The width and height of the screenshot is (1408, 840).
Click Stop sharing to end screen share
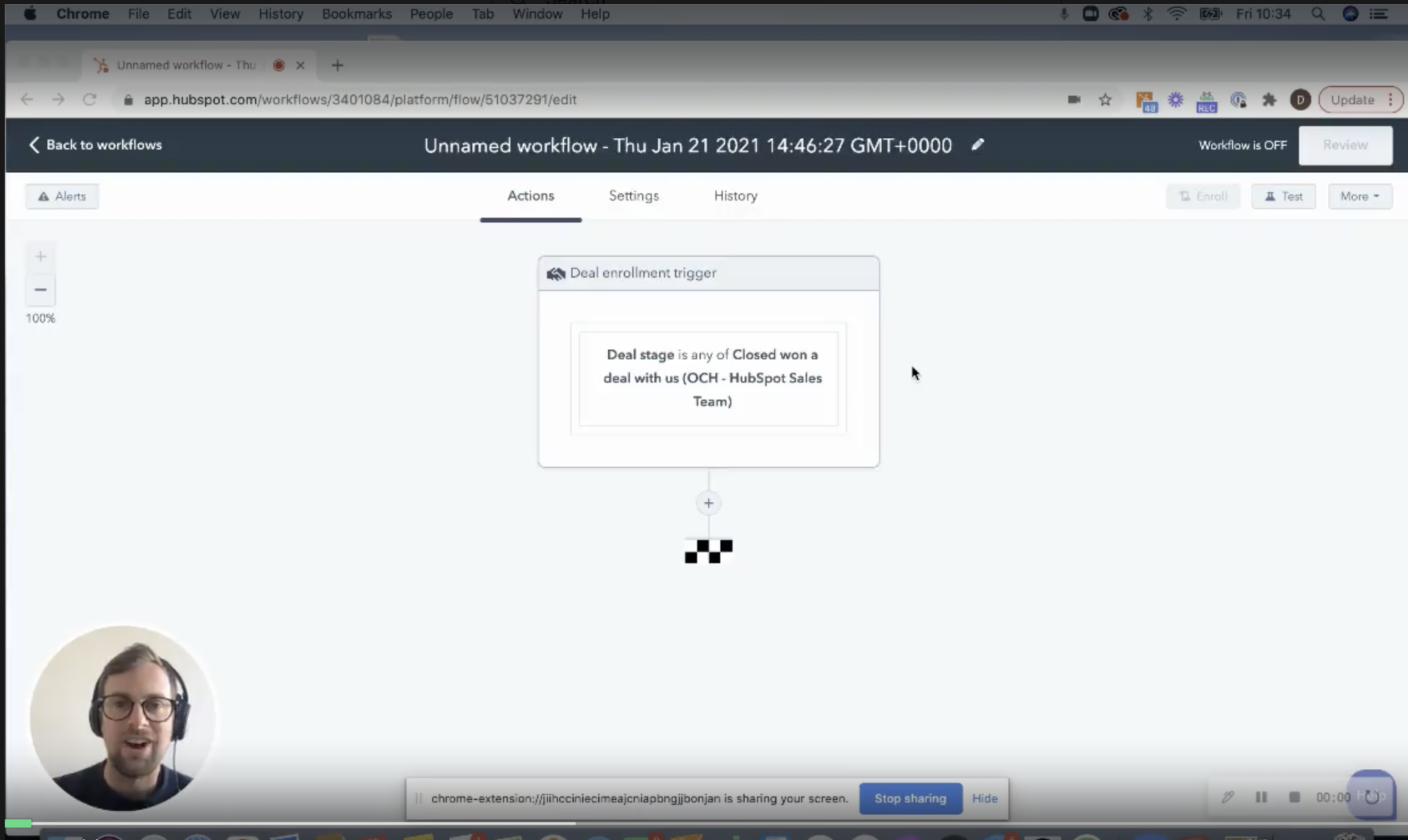coord(910,798)
